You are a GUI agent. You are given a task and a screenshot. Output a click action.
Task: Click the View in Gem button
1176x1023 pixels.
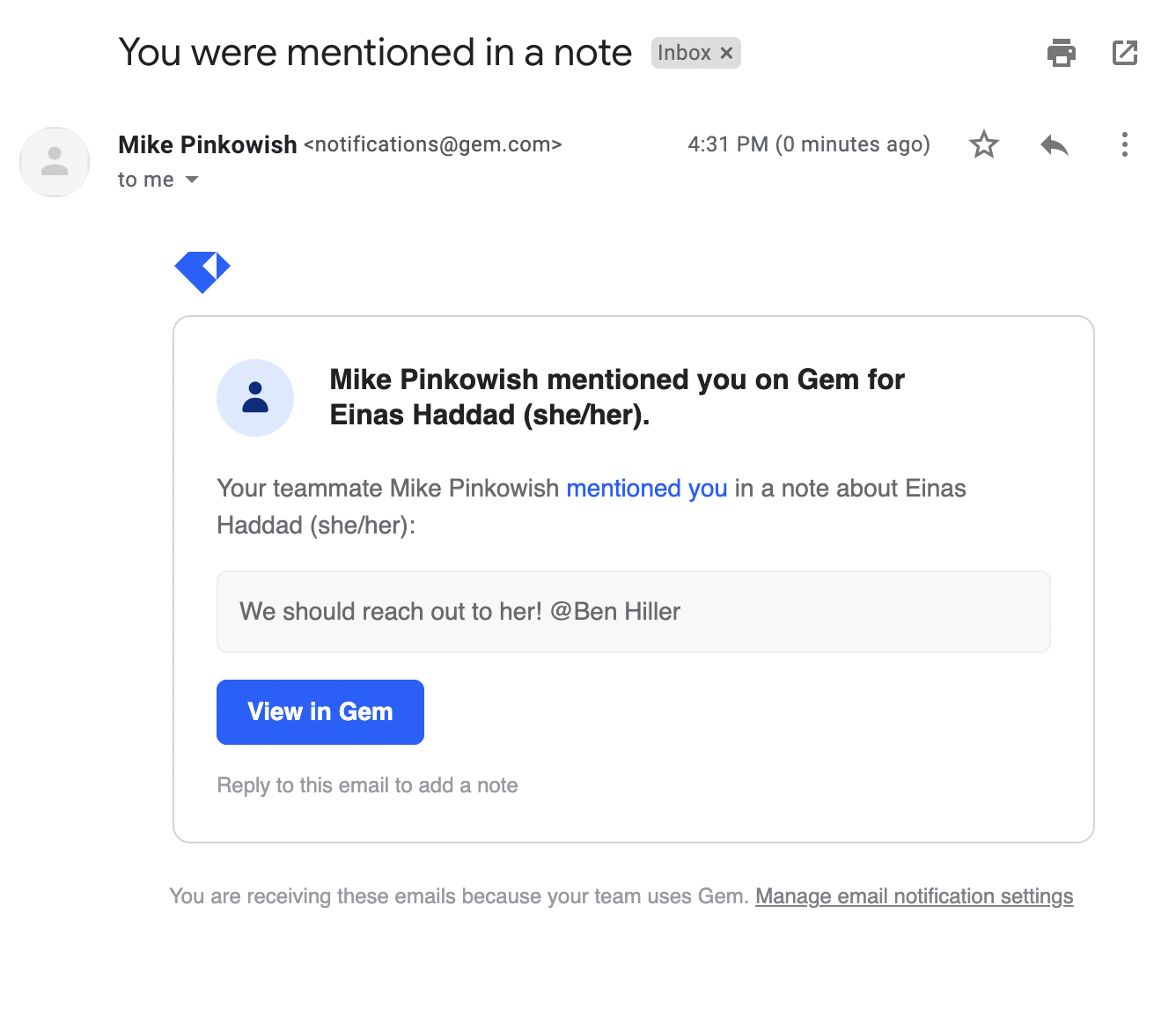(320, 712)
